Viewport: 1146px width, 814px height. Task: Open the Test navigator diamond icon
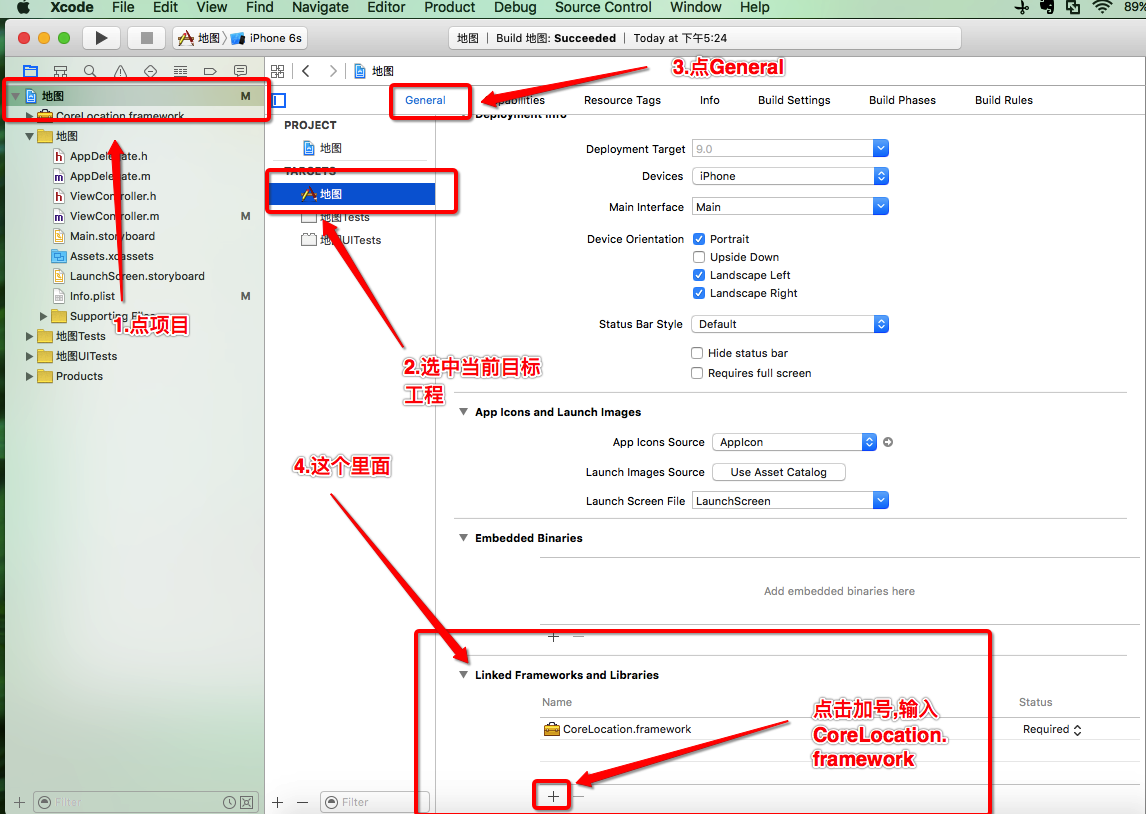point(151,71)
